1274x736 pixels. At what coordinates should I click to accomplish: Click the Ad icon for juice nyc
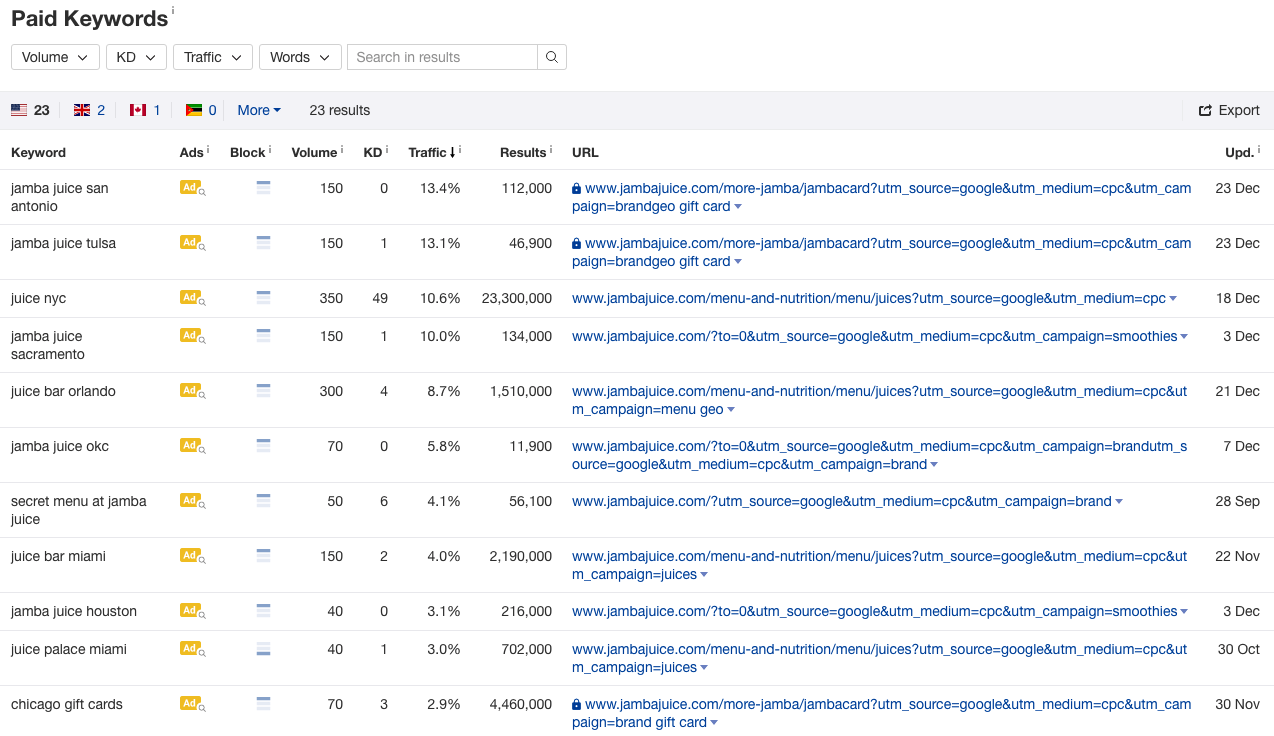pyautogui.click(x=192, y=298)
